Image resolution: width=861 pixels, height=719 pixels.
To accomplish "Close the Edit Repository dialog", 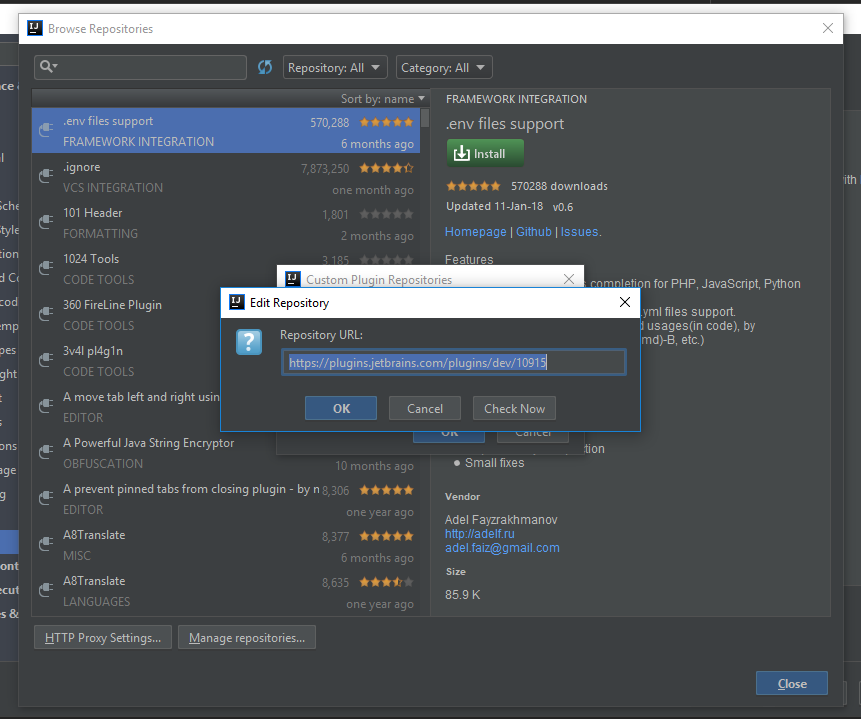I will click(x=624, y=302).
